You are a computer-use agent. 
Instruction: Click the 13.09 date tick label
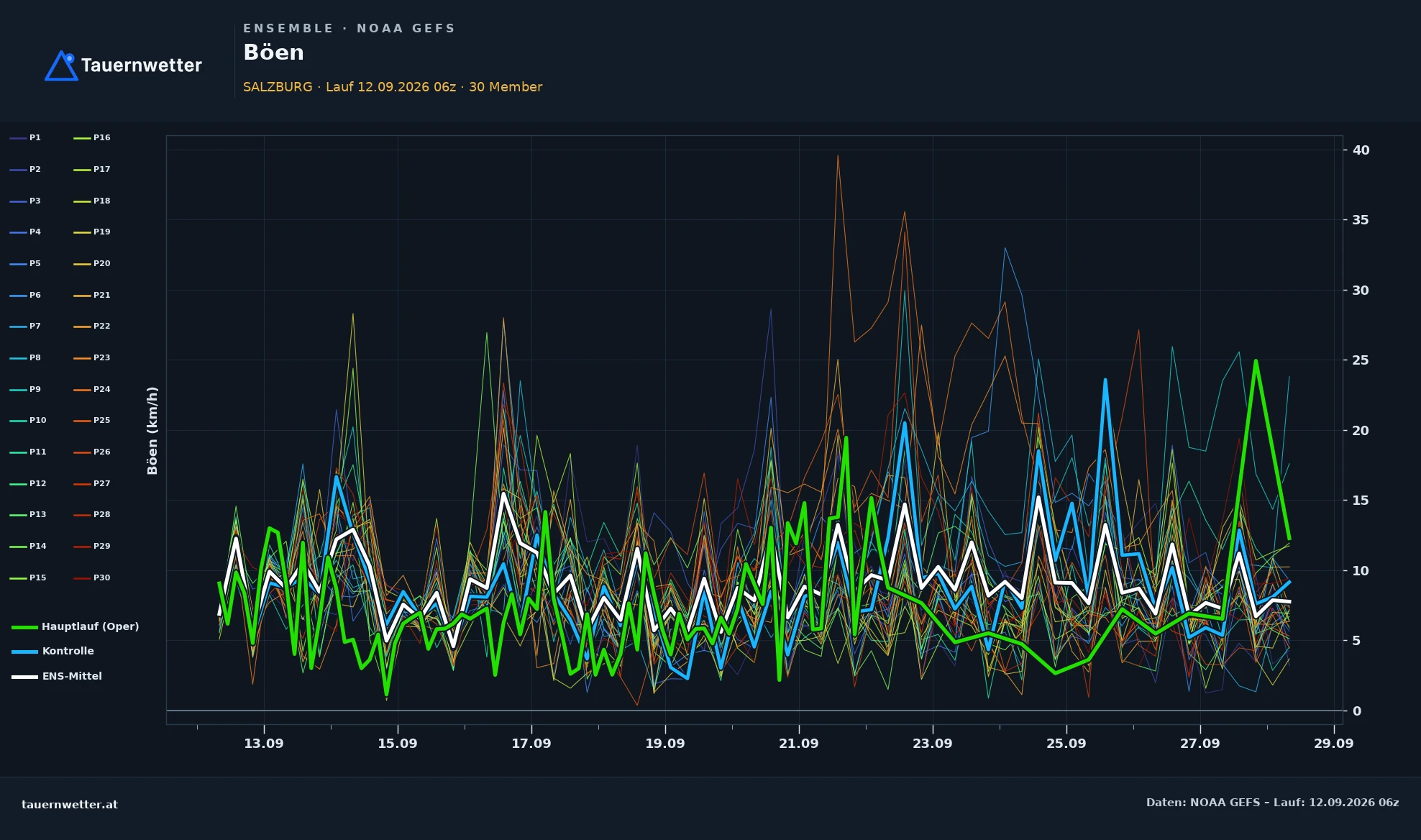pyautogui.click(x=264, y=744)
